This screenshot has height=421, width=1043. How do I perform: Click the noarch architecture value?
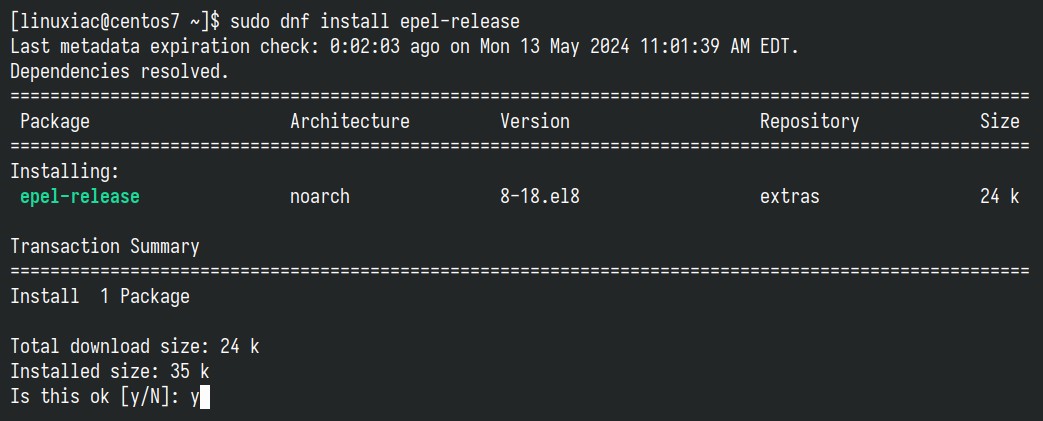(x=320, y=197)
